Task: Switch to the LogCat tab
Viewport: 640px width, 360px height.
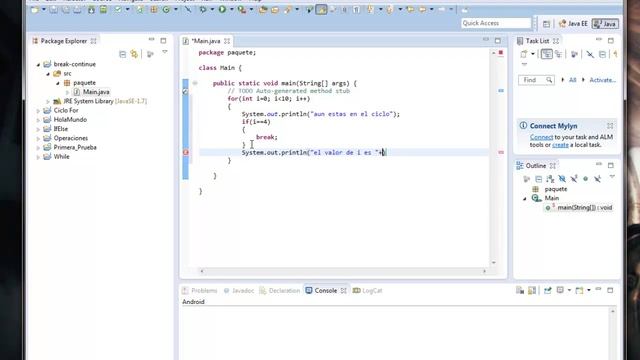Action: [367, 291]
